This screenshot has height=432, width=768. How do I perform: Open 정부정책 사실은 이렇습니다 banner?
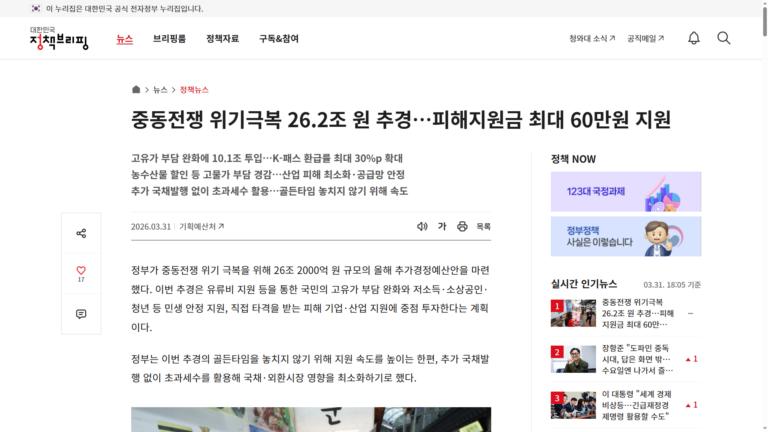click(x=626, y=237)
